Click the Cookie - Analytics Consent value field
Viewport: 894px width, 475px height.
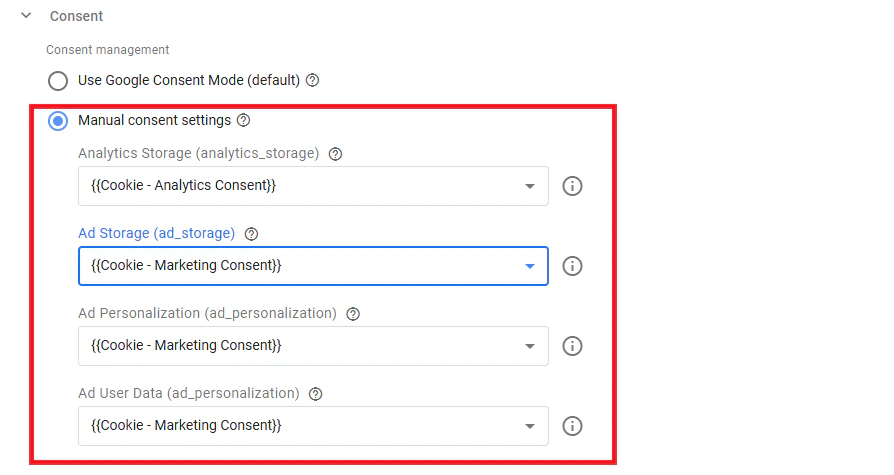[x=313, y=186]
